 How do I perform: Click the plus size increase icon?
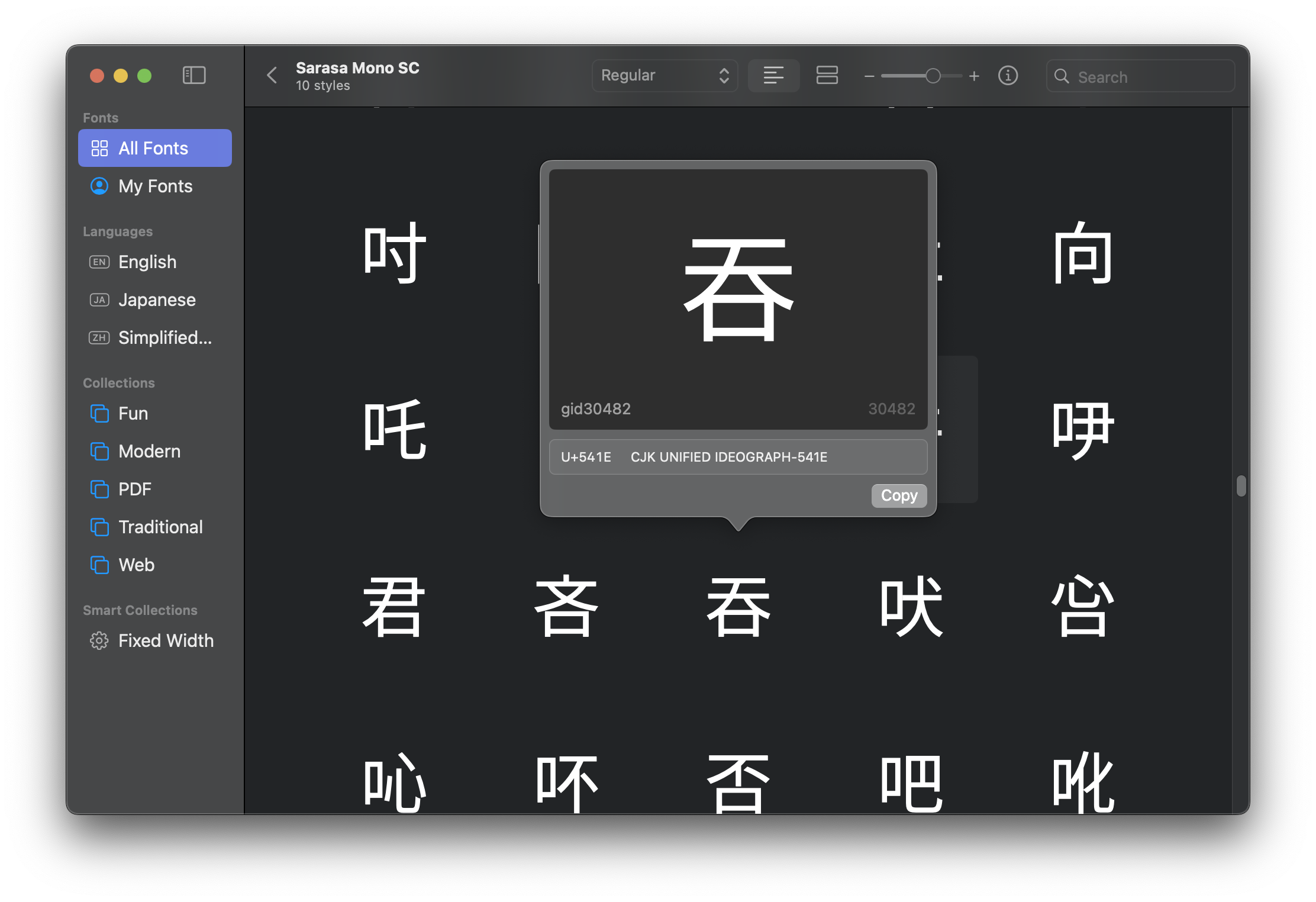[x=974, y=76]
